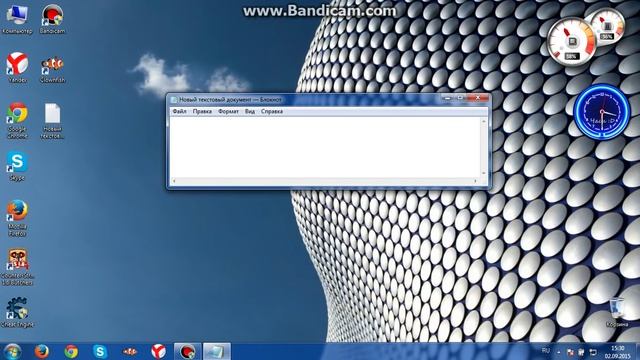Click the RU language indicator
This screenshot has height=360, width=640.
click(x=546, y=351)
